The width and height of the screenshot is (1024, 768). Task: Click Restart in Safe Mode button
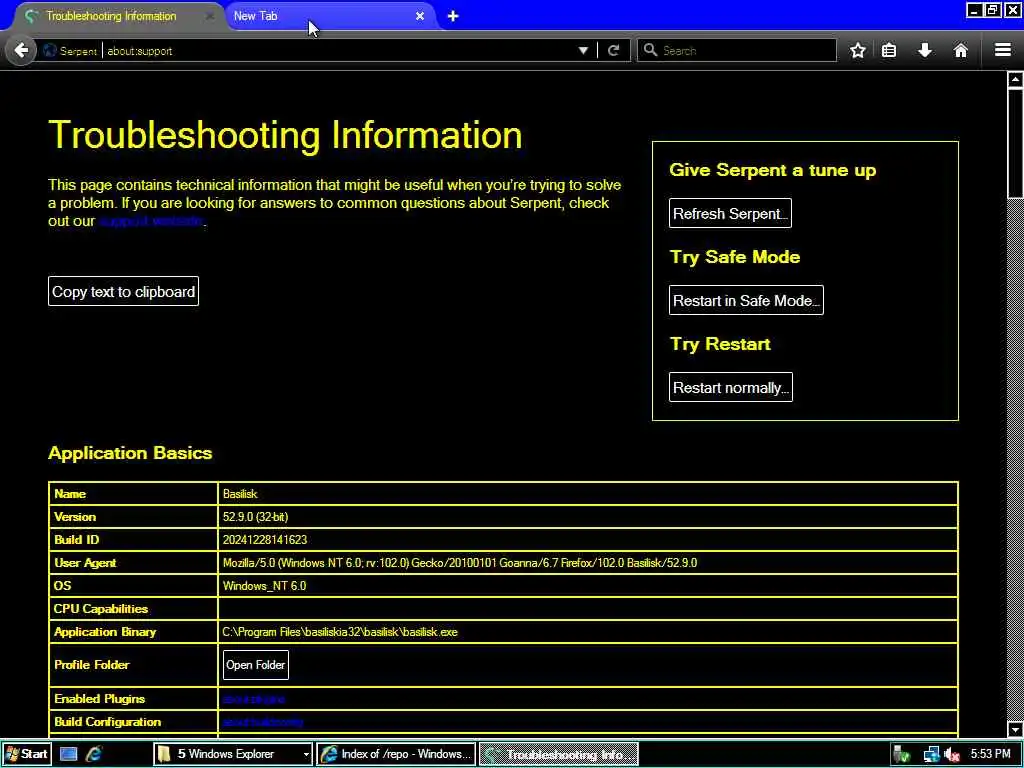point(746,300)
